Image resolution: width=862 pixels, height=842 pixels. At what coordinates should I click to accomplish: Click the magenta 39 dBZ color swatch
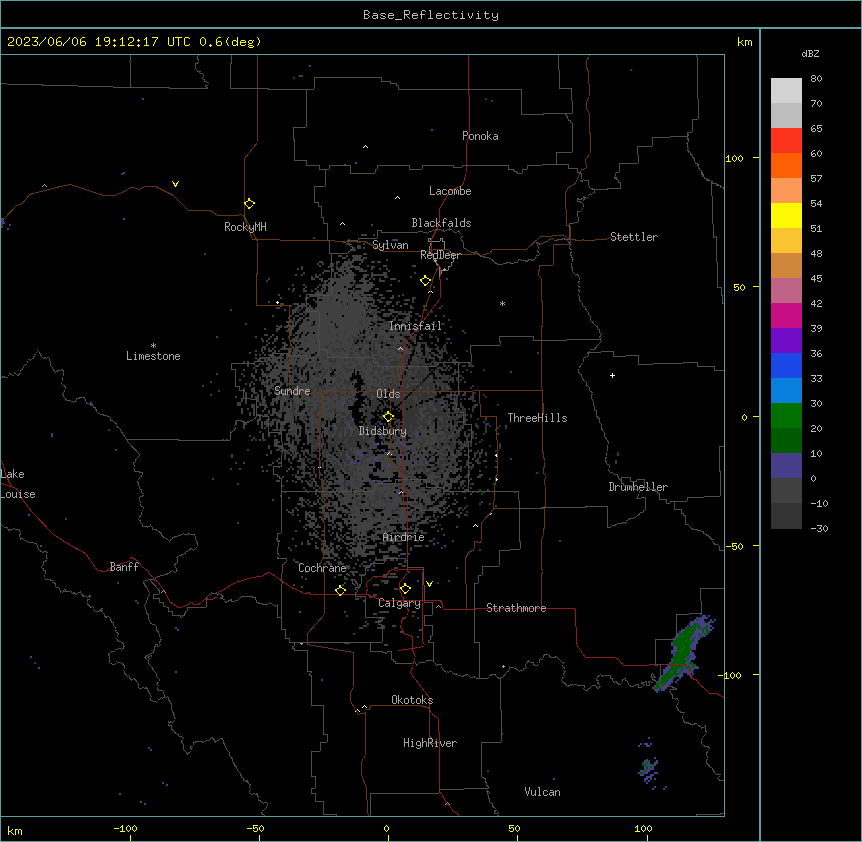[x=786, y=315]
